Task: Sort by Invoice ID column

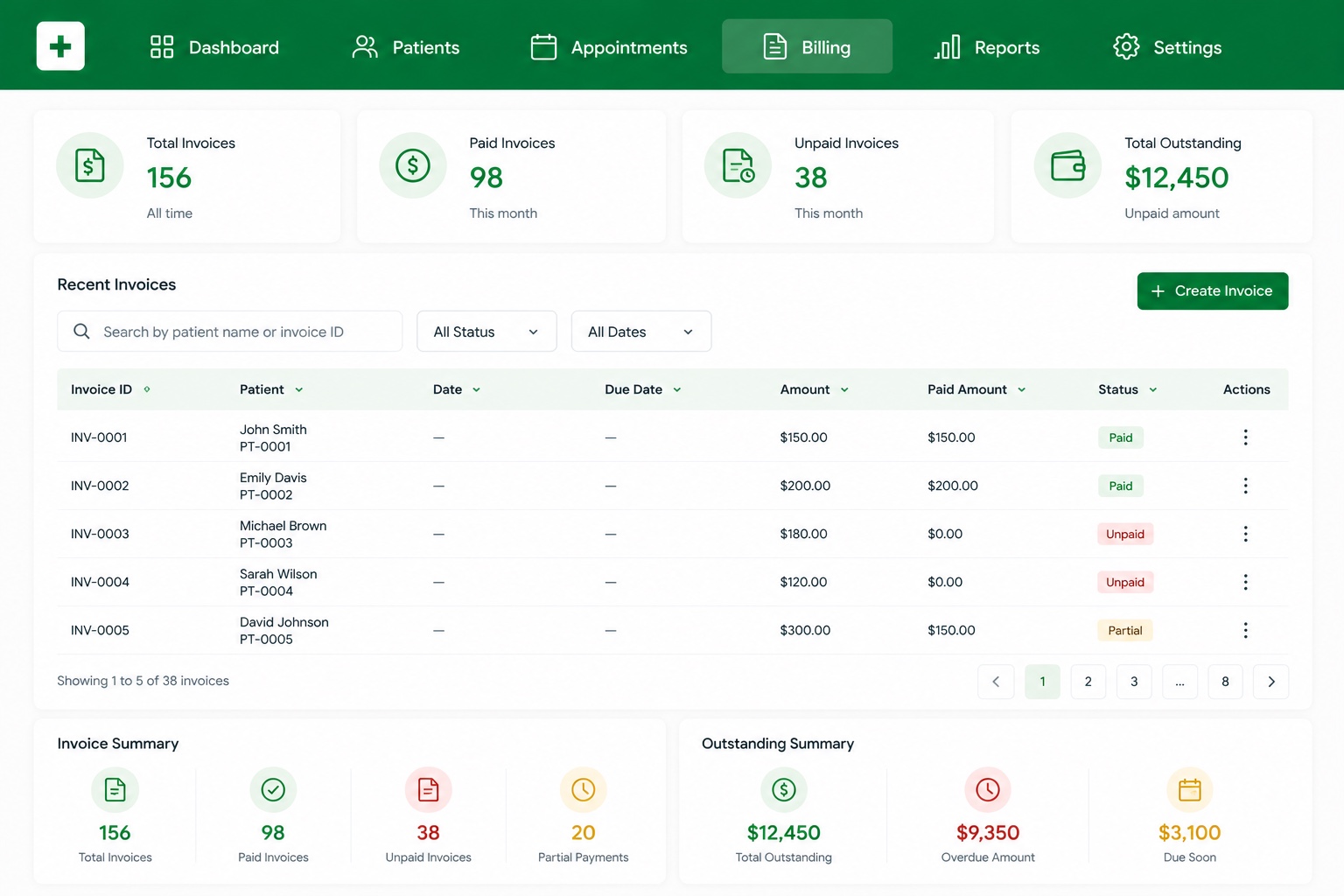Action: [110, 389]
